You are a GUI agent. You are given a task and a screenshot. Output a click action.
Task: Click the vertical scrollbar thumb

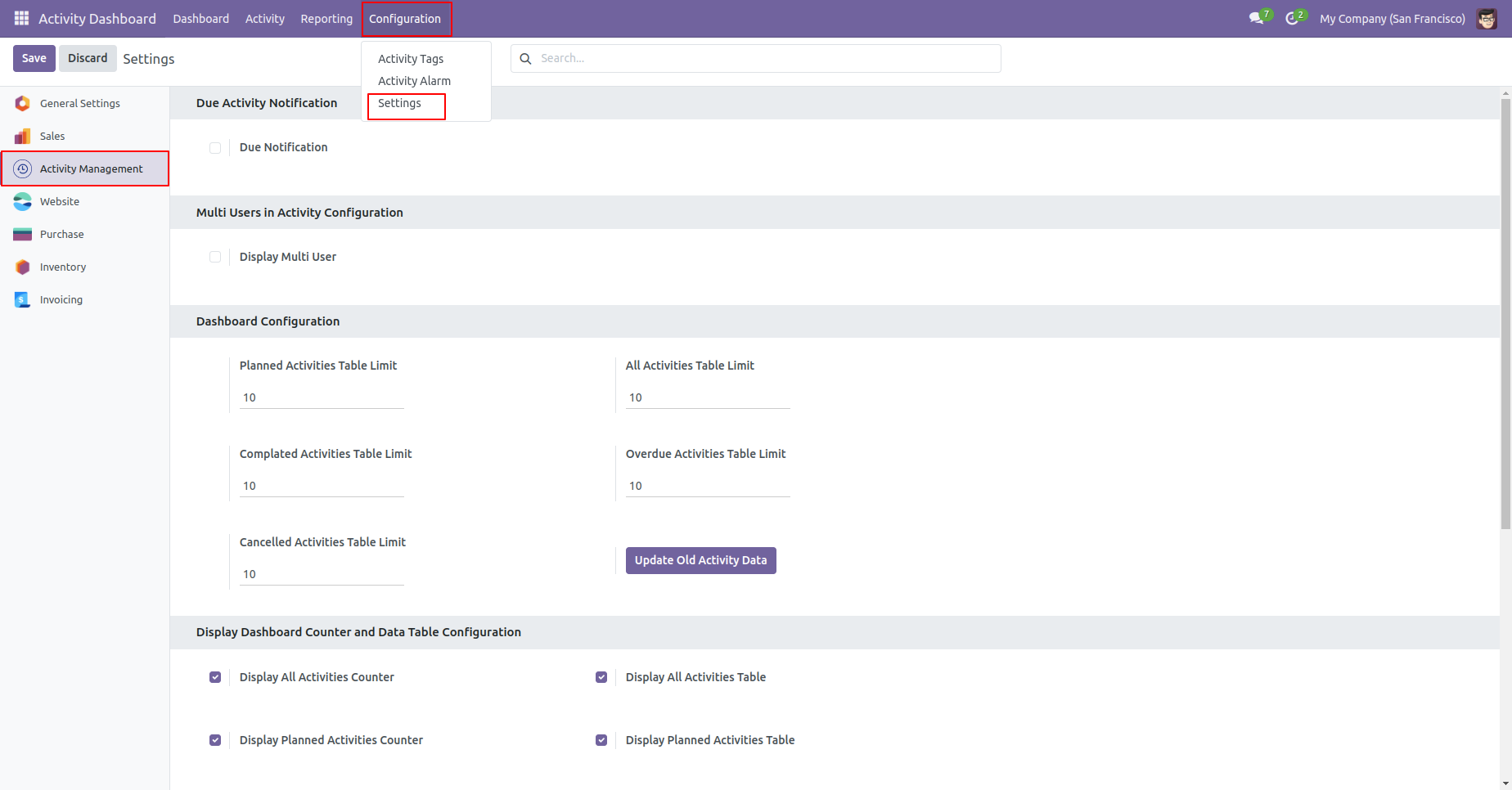tap(1505, 314)
